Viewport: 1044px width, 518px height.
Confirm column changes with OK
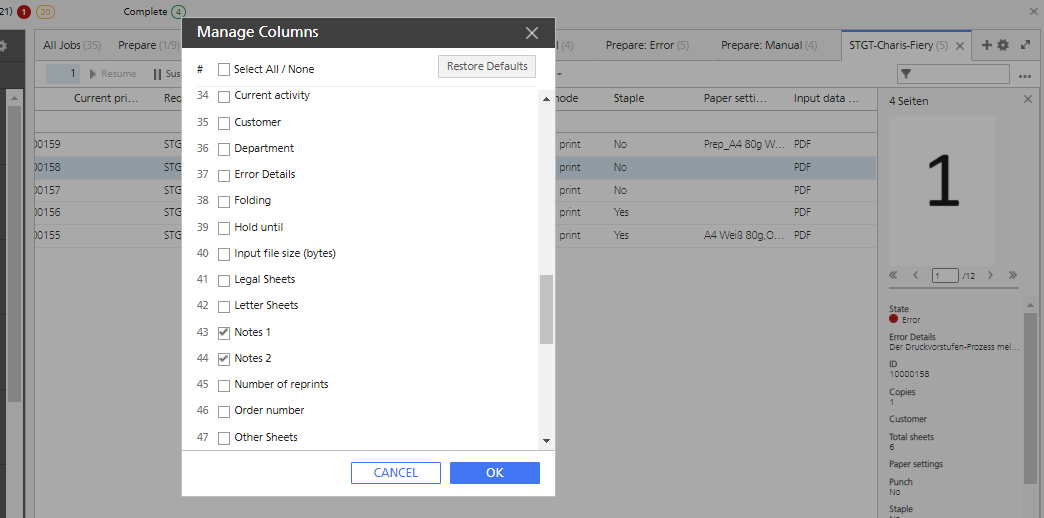click(x=494, y=473)
